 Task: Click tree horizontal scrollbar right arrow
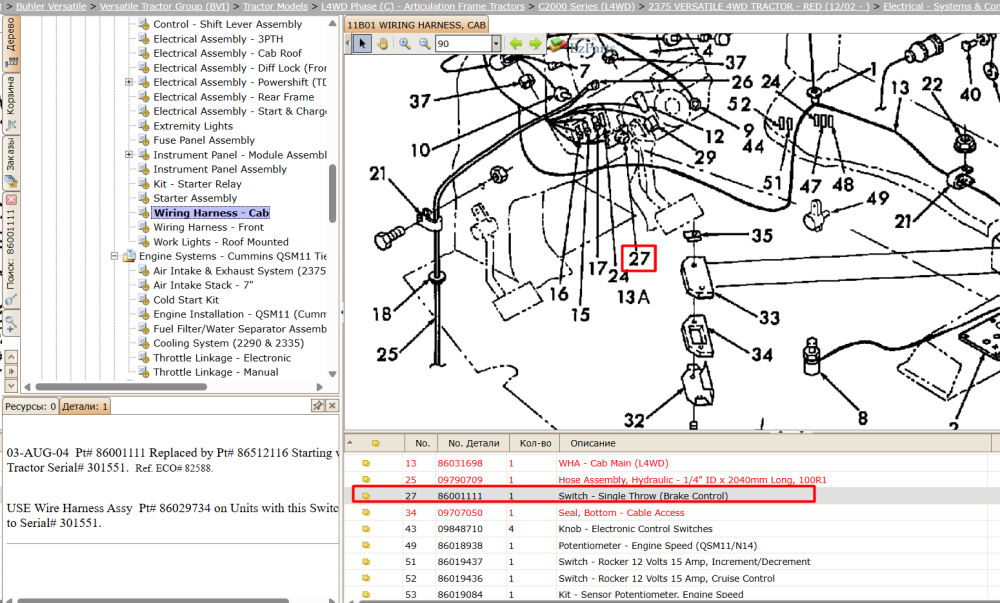pos(320,387)
